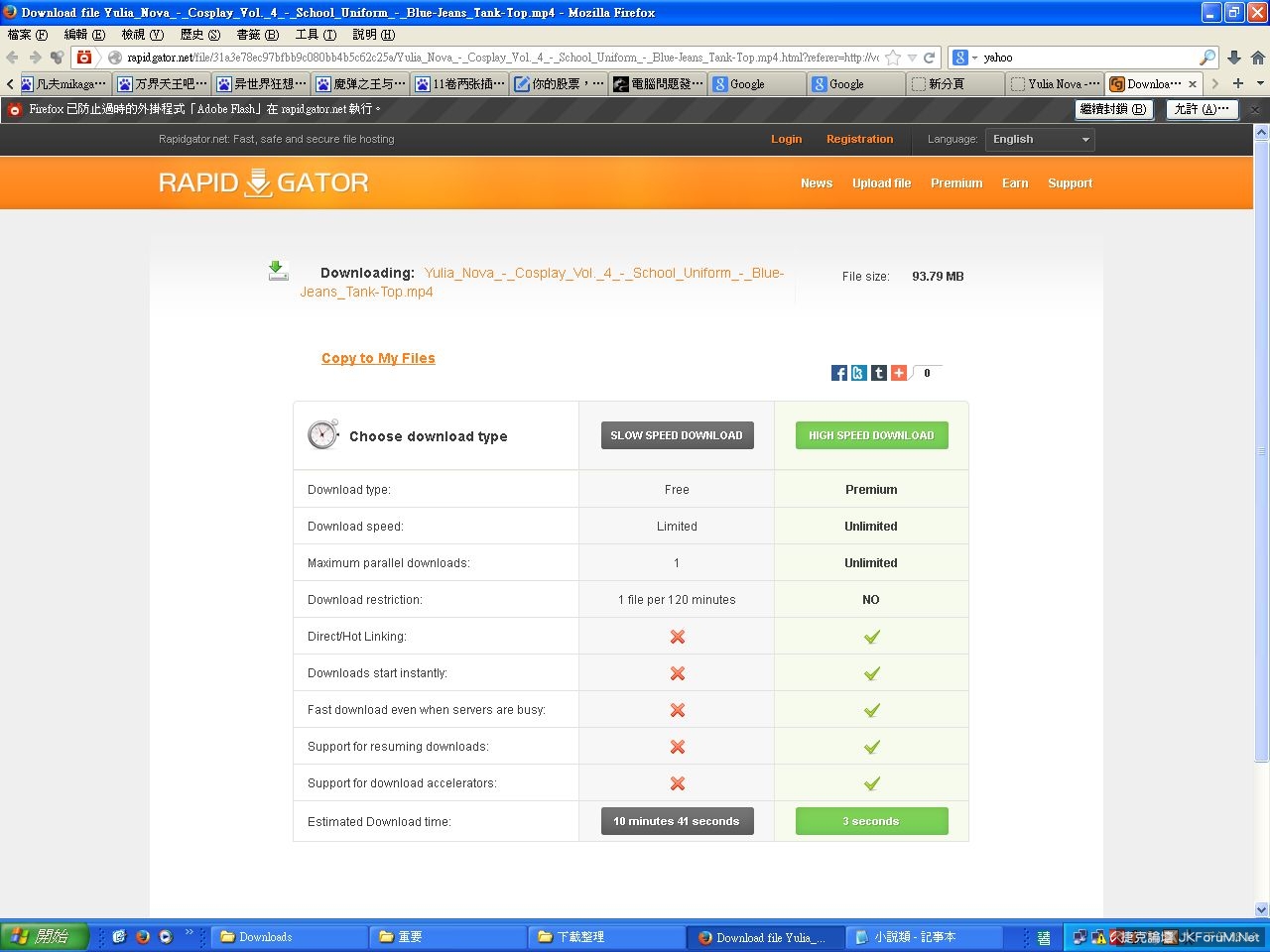Click the search magnifier icon

[1207, 58]
